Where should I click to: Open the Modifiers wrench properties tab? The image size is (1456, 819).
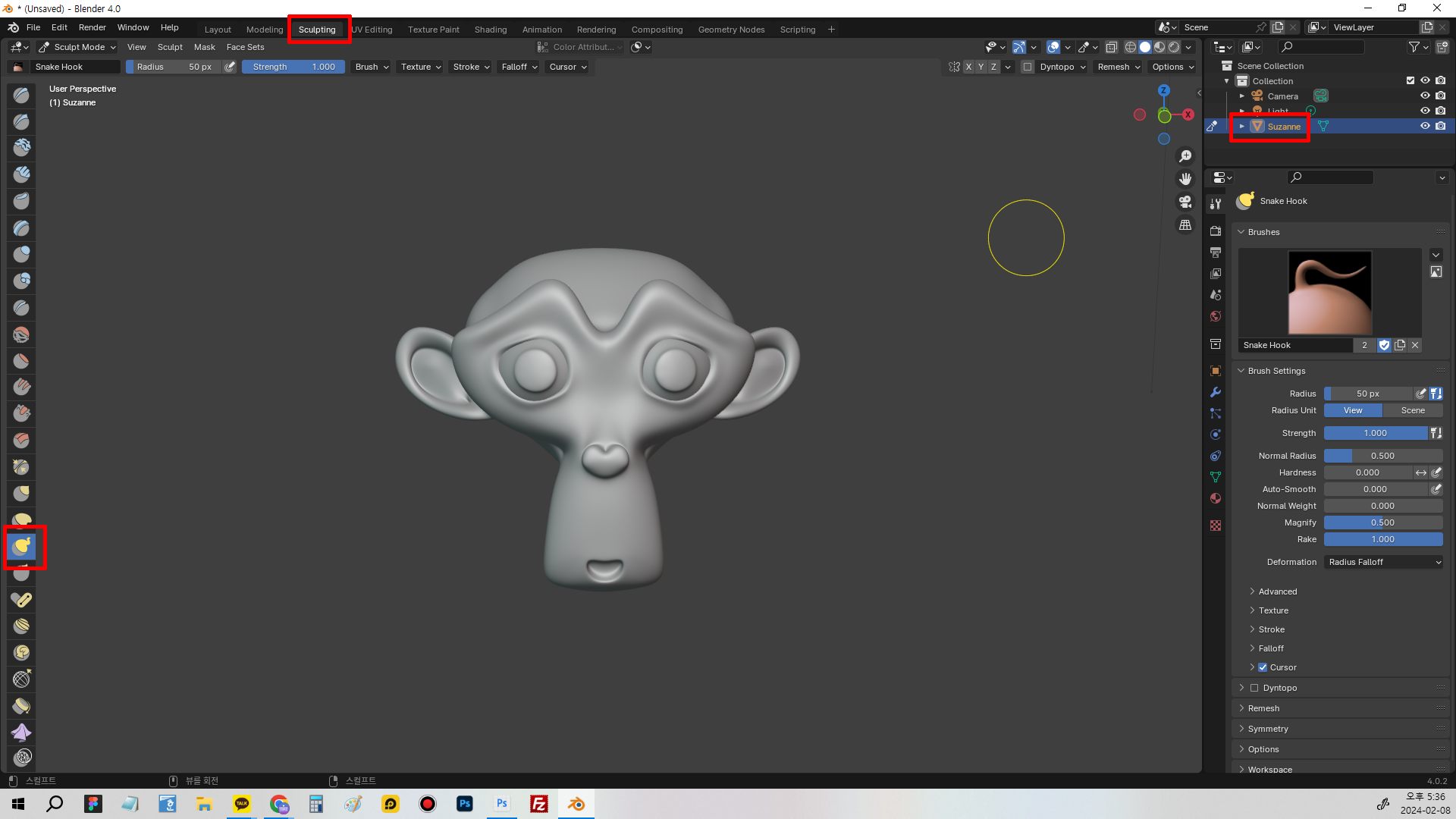click(x=1216, y=392)
